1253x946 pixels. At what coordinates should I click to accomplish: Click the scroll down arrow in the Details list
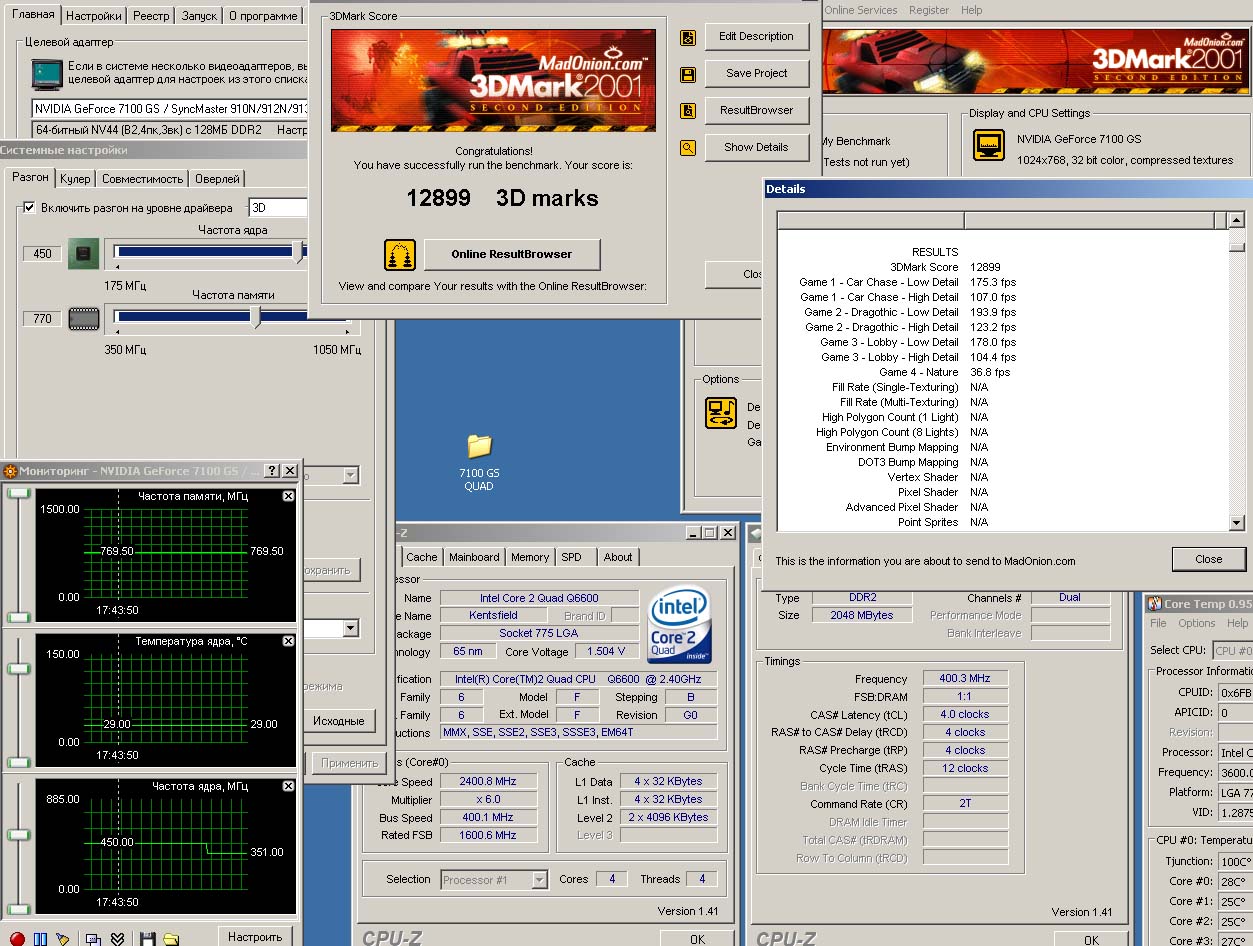(x=1237, y=522)
